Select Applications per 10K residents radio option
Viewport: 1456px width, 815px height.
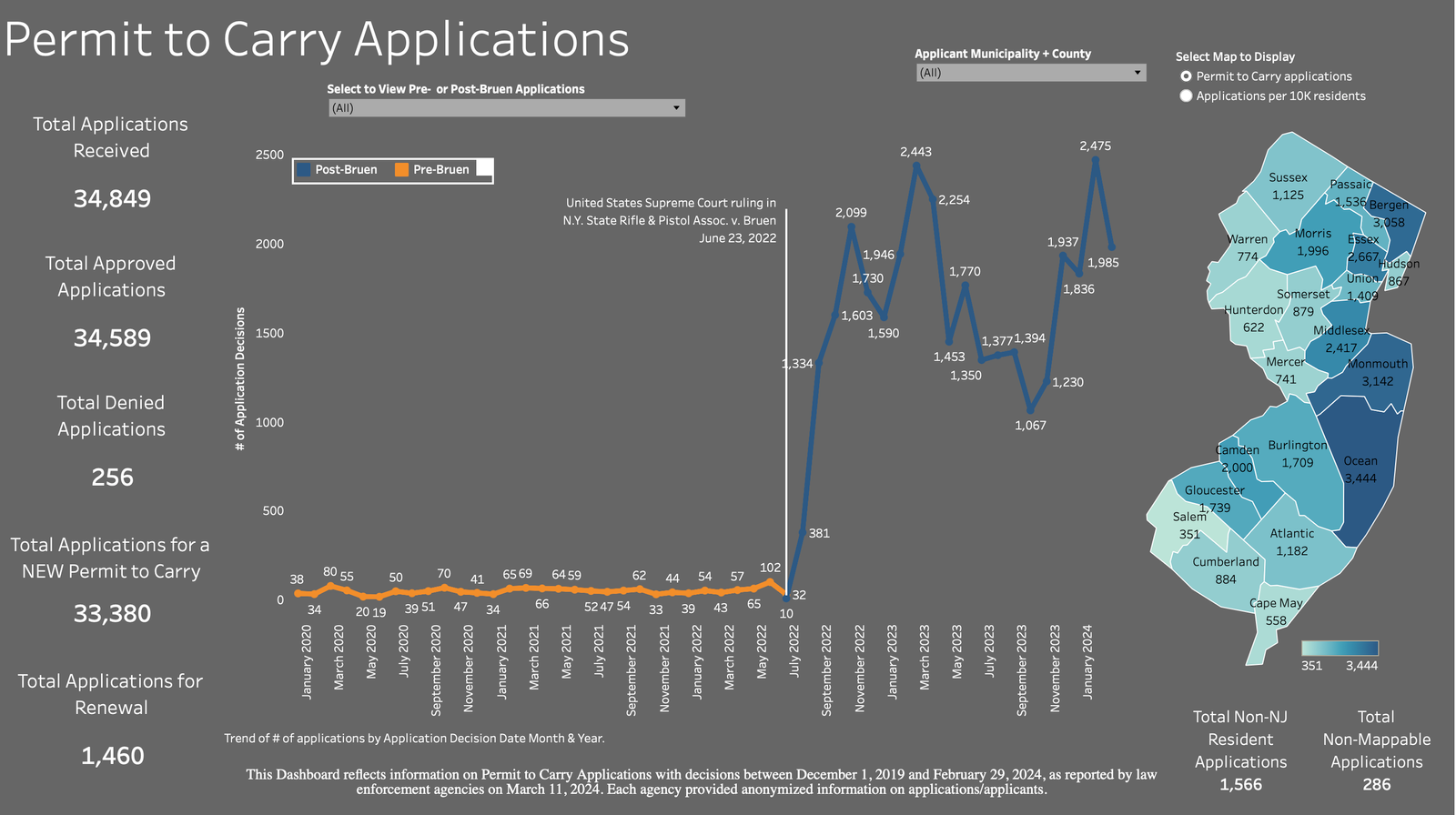click(1186, 96)
